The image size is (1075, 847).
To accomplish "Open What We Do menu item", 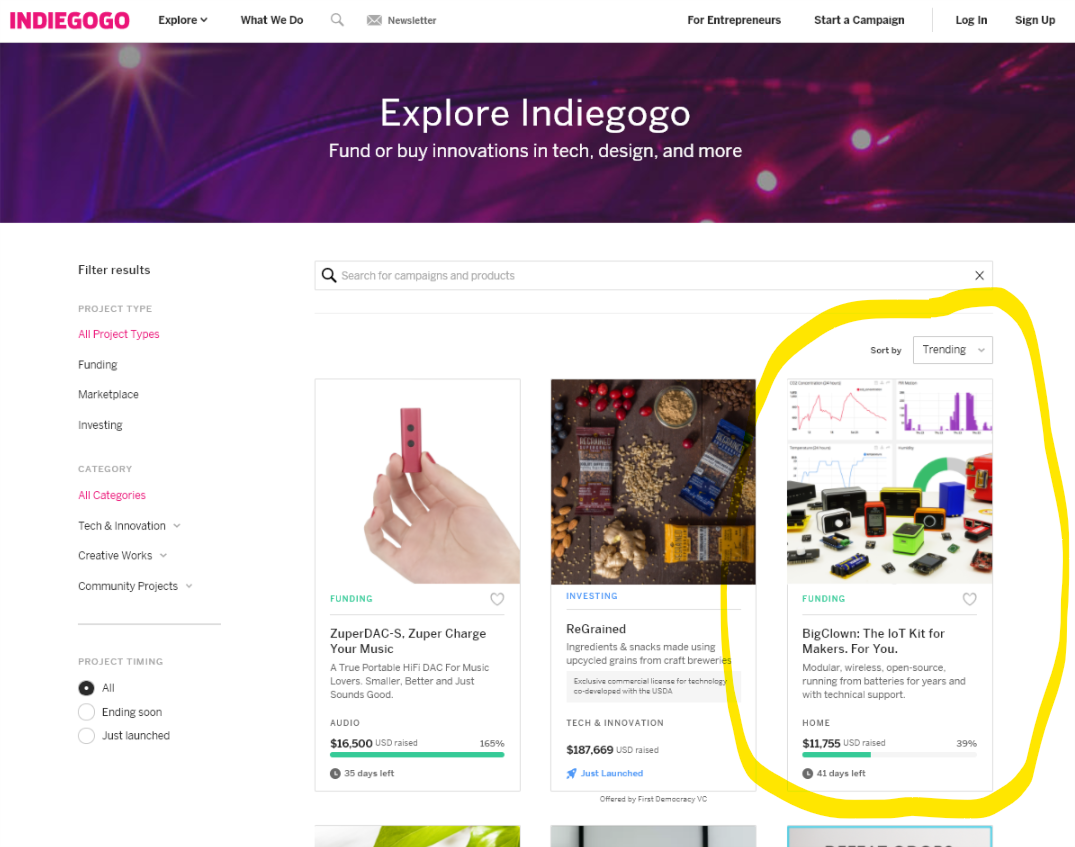I will [271, 21].
